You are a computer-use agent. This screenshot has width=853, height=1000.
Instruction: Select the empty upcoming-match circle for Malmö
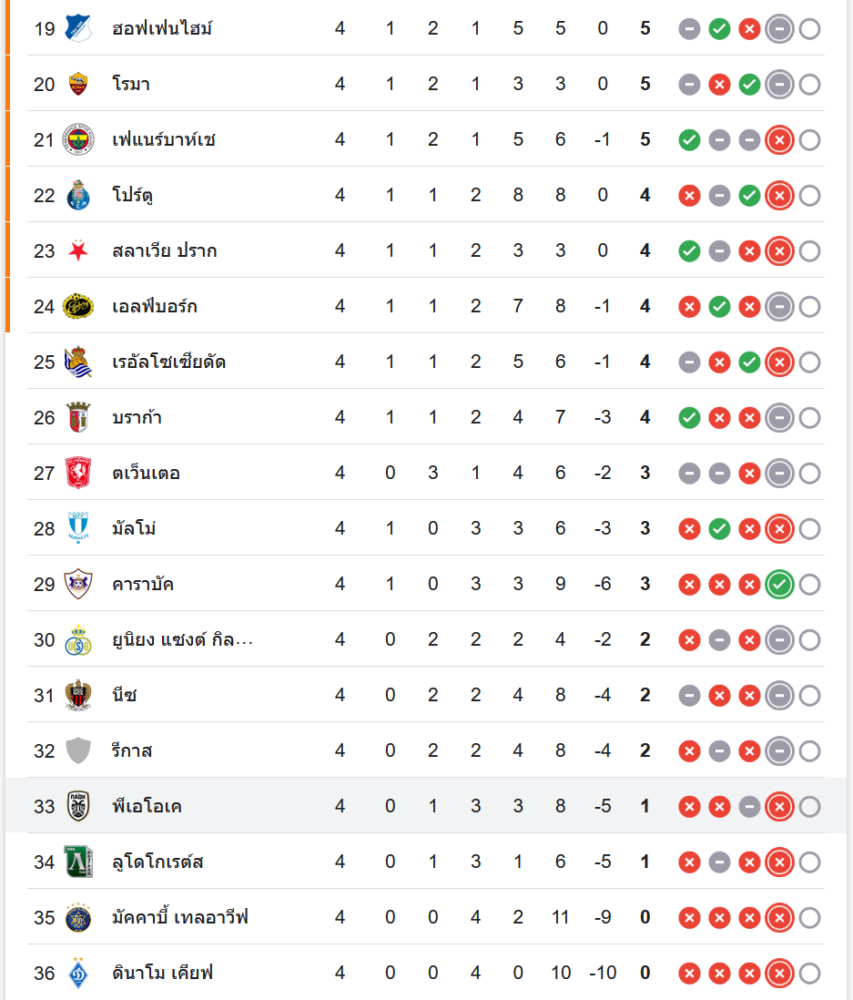pyautogui.click(x=810, y=529)
